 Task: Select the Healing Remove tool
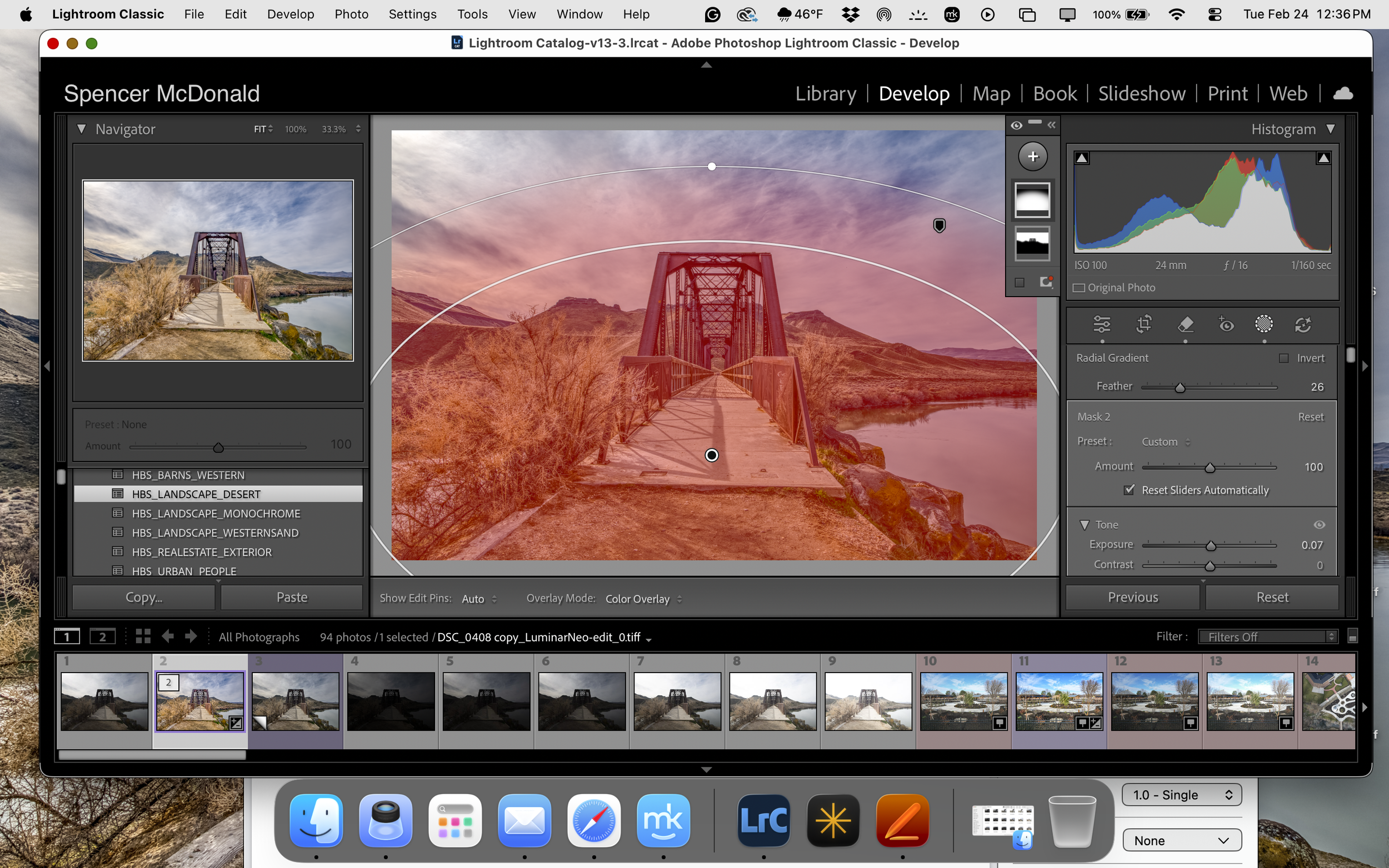(x=1186, y=324)
